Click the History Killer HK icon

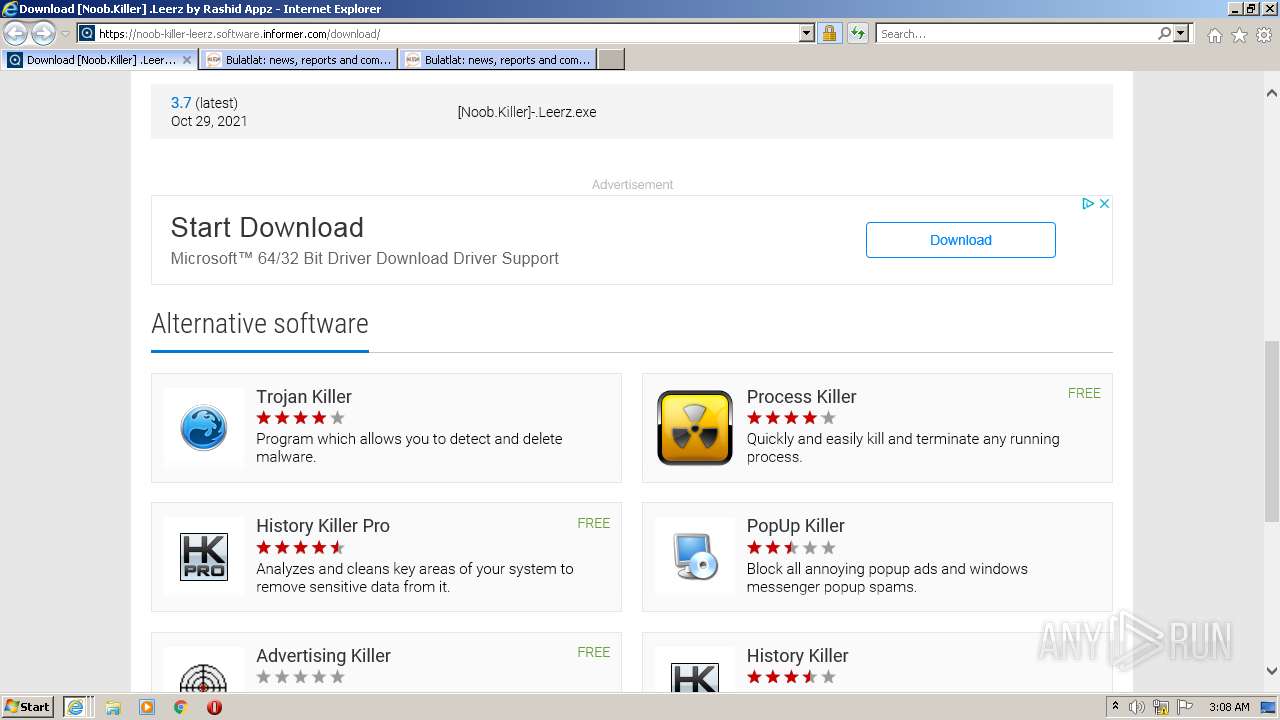pyautogui.click(x=695, y=675)
